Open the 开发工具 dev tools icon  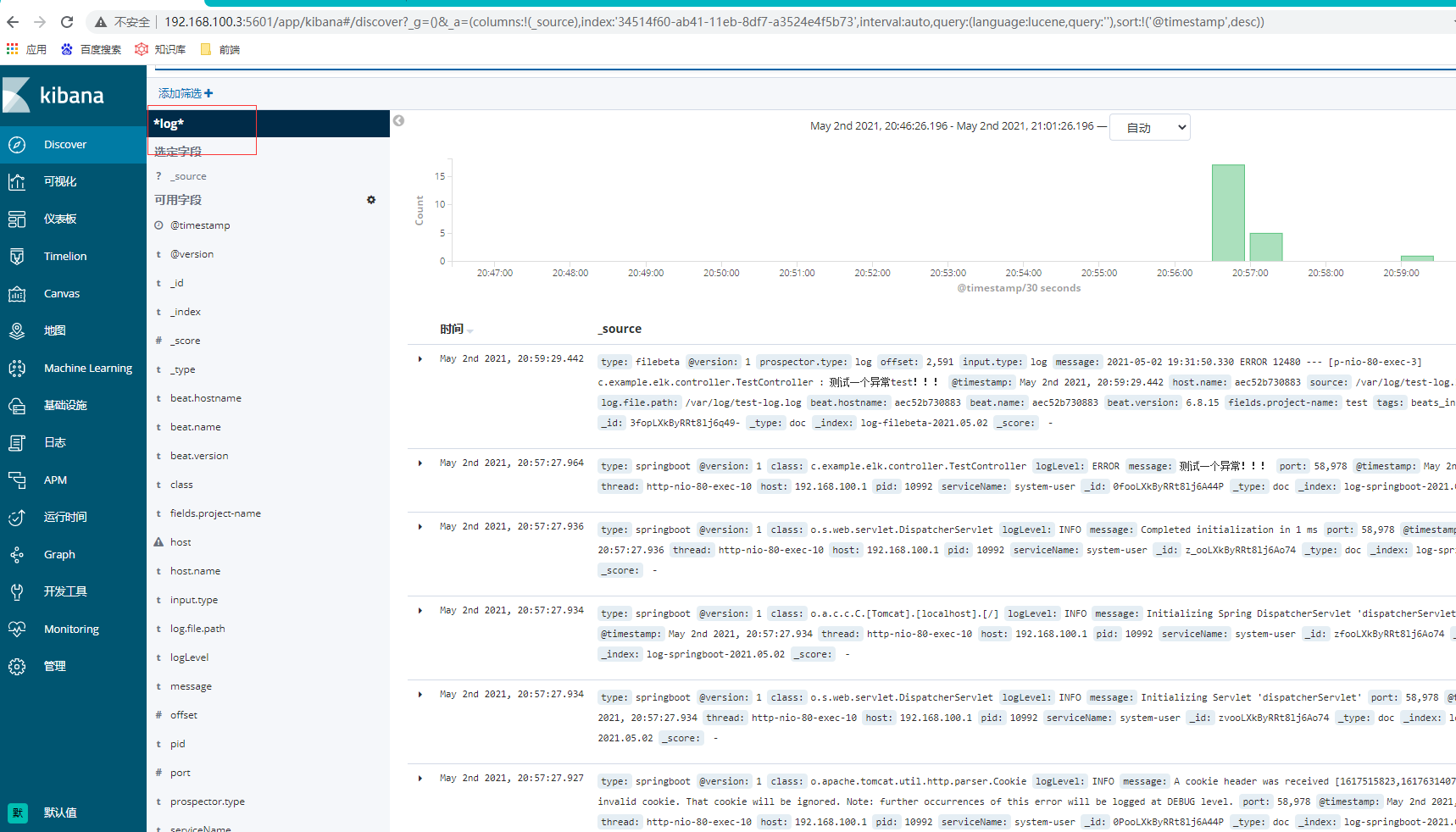coord(17,592)
